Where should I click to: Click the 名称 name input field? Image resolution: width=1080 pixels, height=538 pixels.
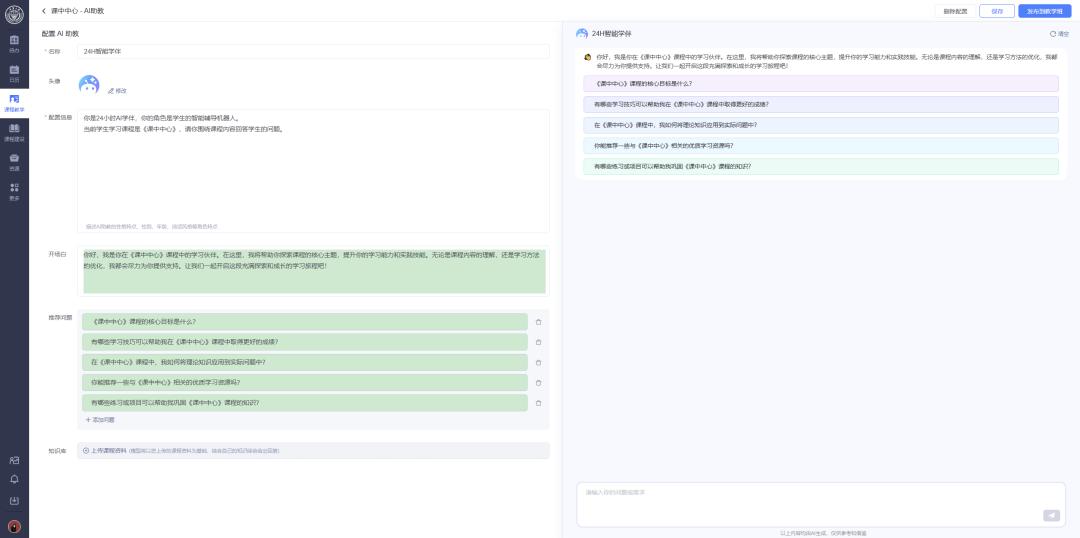(x=313, y=51)
